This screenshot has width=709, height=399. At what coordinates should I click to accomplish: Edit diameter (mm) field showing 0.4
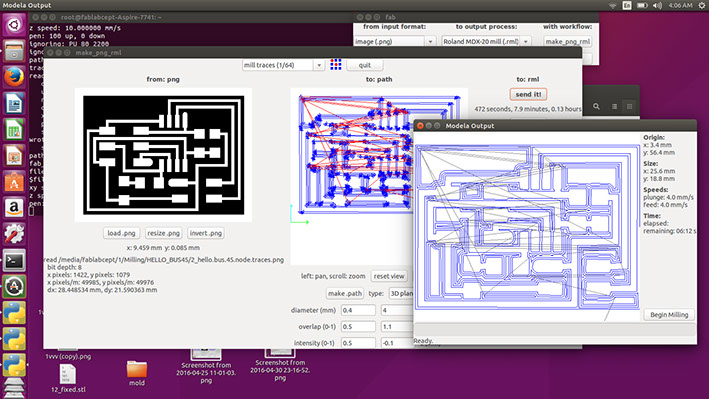tap(358, 310)
